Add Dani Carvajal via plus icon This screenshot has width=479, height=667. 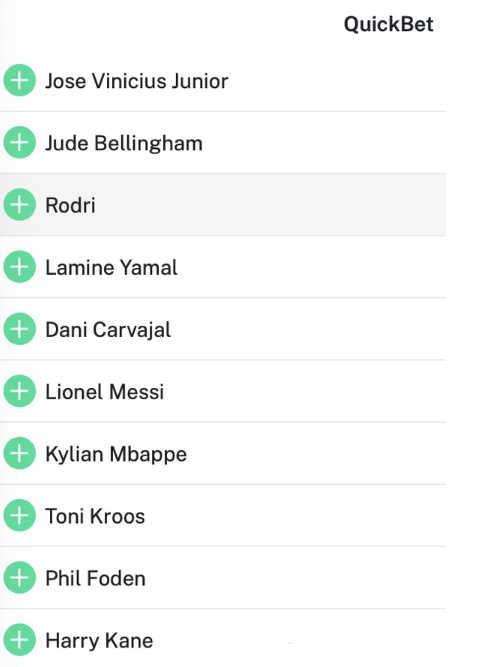pyautogui.click(x=19, y=329)
